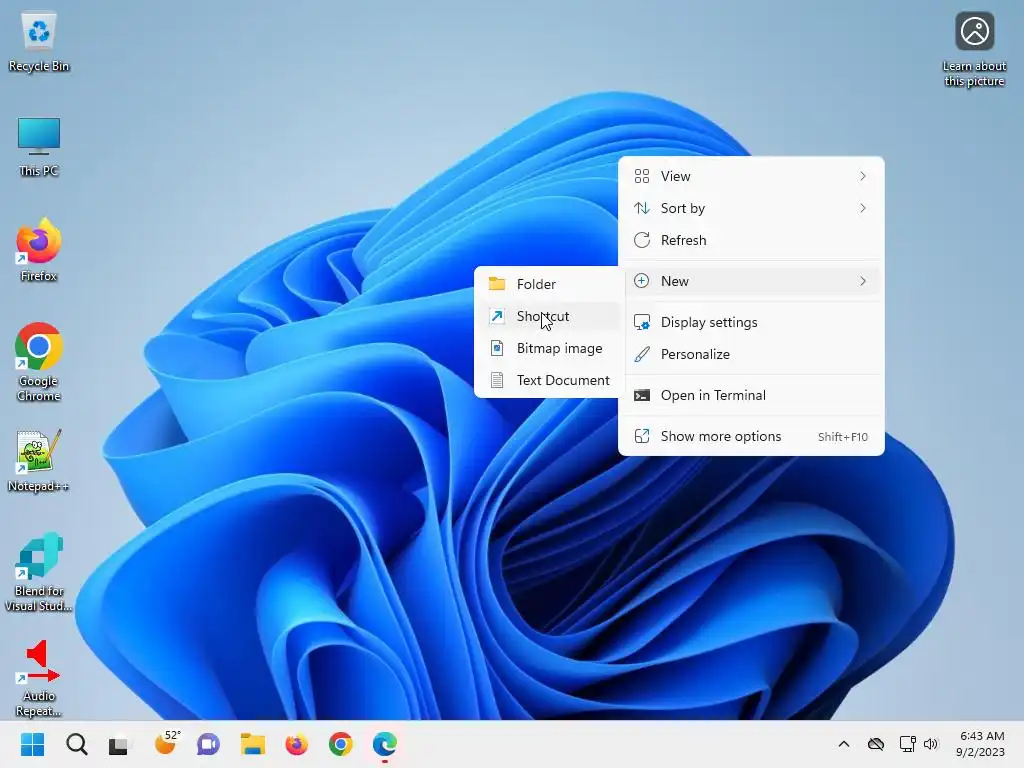
Task: Open the weather widget showing 52°
Action: click(x=166, y=744)
